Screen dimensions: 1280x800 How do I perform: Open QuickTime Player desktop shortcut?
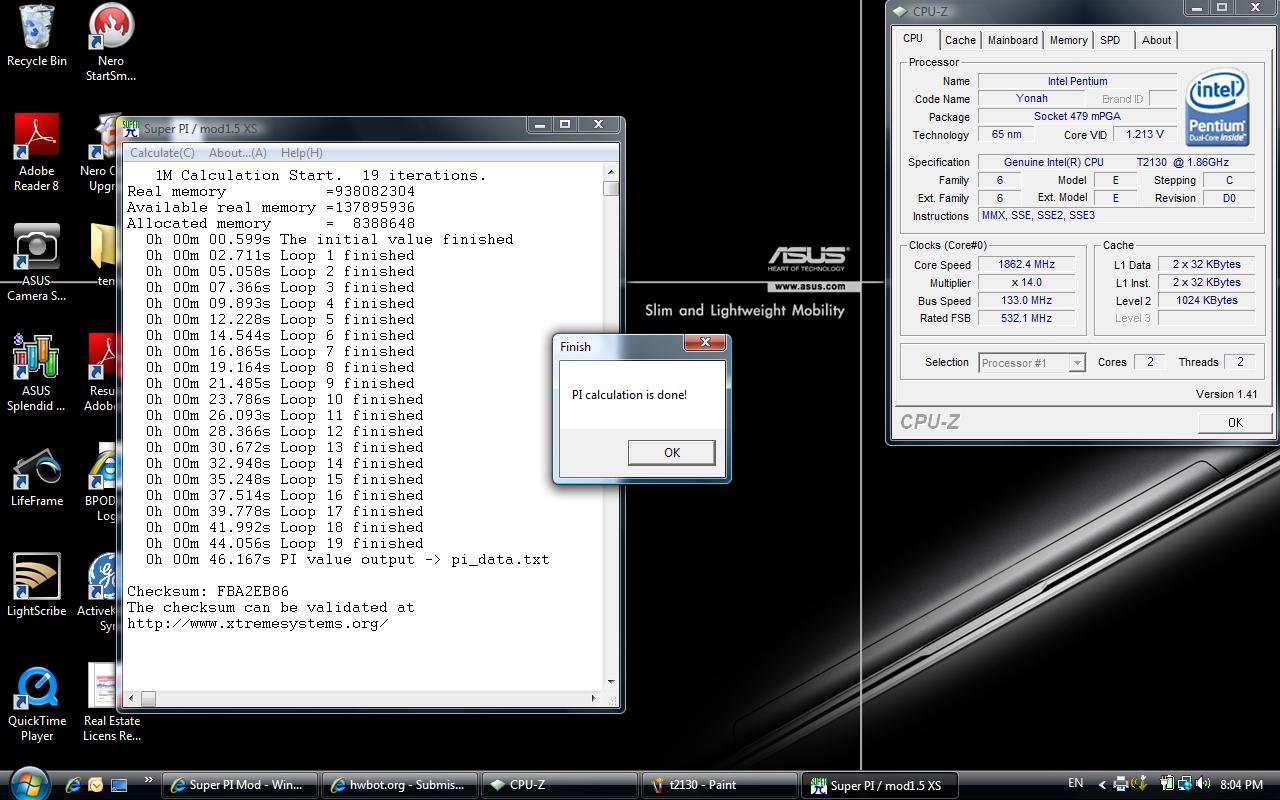tap(37, 704)
